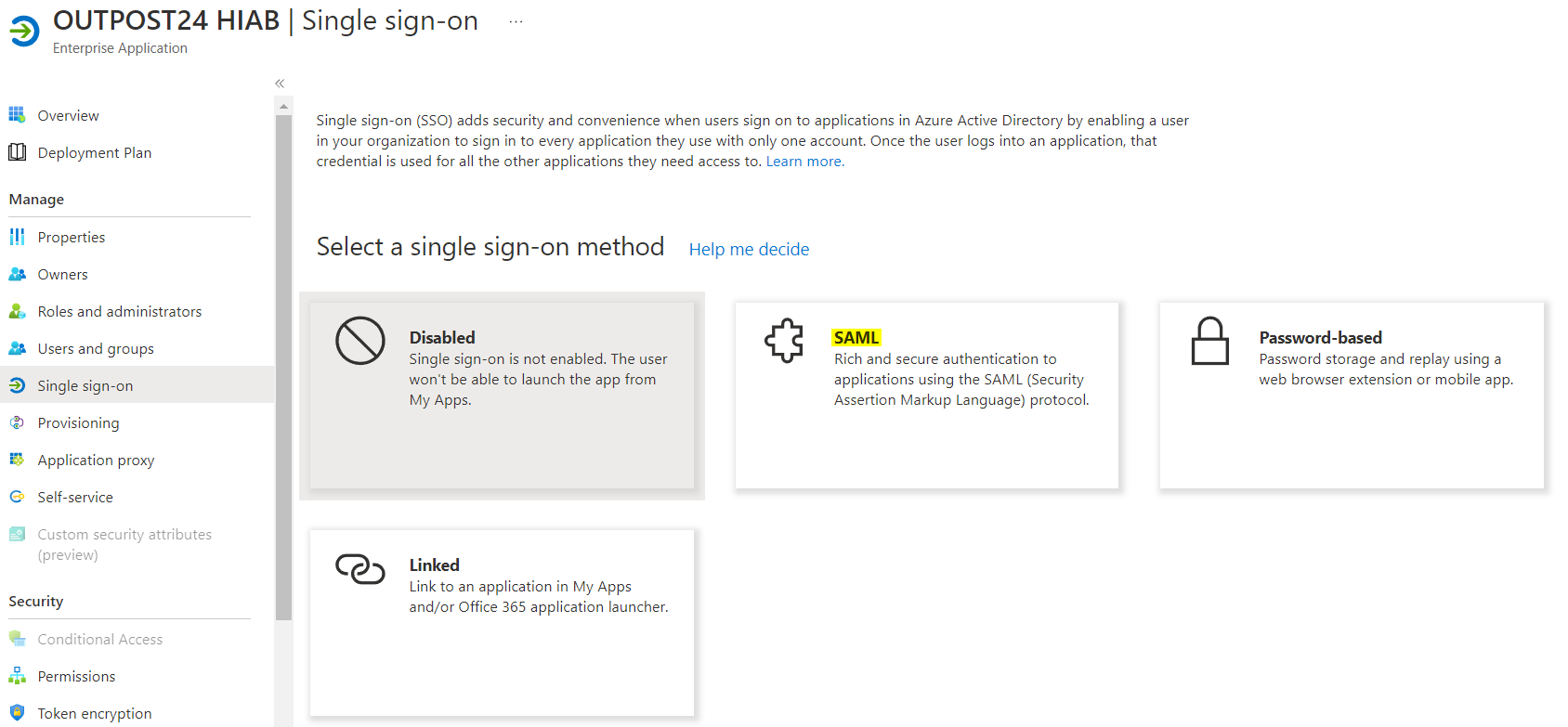
Task: Click the Deployment Plan book icon
Action: click(17, 152)
